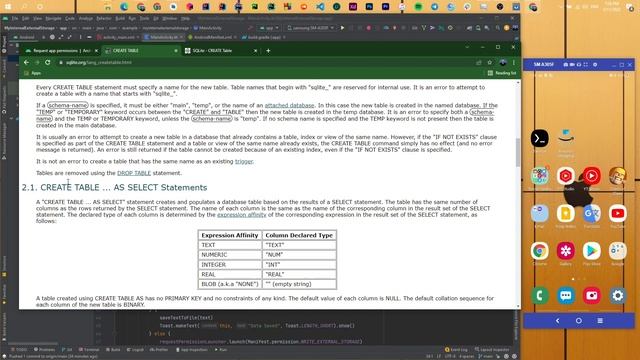
Task: Reload the sqlite.org page
Action: point(48,62)
